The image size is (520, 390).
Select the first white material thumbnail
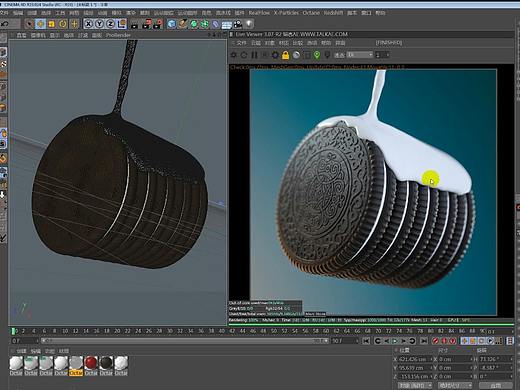click(x=16, y=363)
